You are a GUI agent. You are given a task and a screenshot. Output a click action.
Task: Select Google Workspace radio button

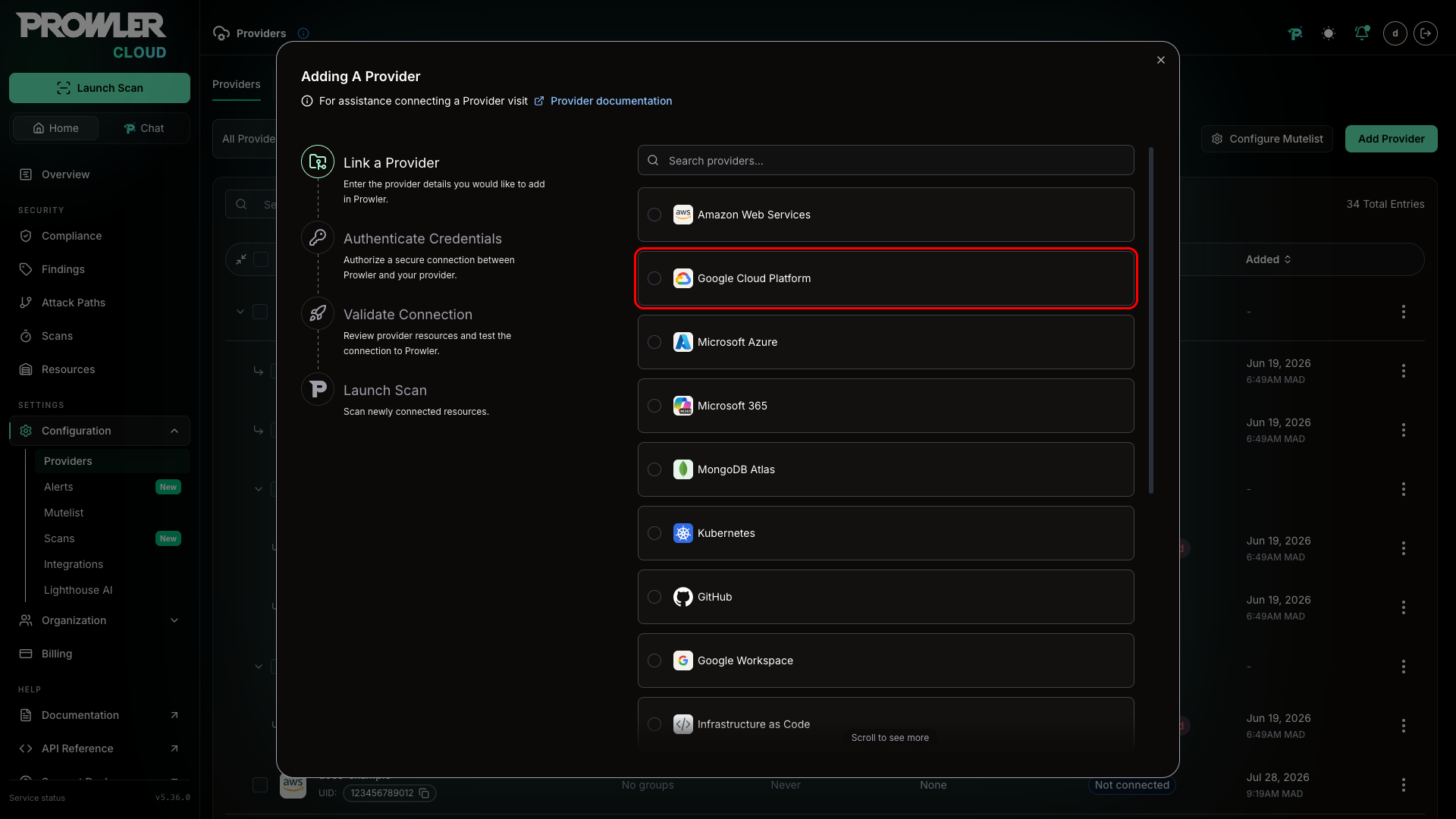(654, 661)
